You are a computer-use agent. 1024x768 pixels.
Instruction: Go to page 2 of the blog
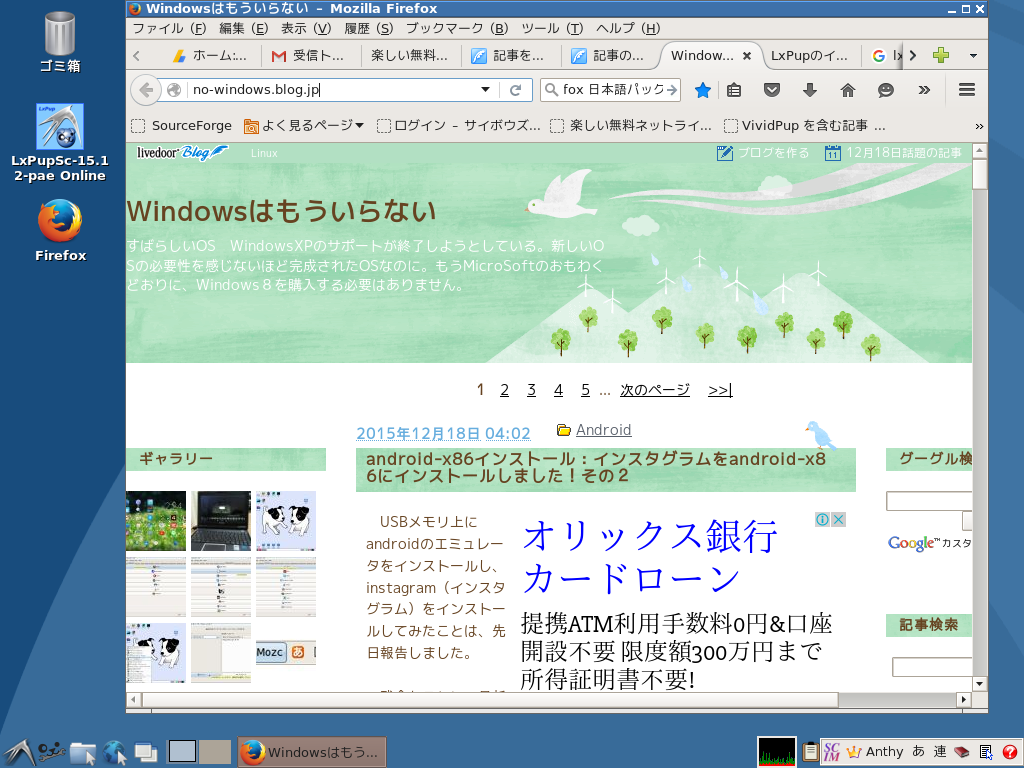click(x=504, y=390)
